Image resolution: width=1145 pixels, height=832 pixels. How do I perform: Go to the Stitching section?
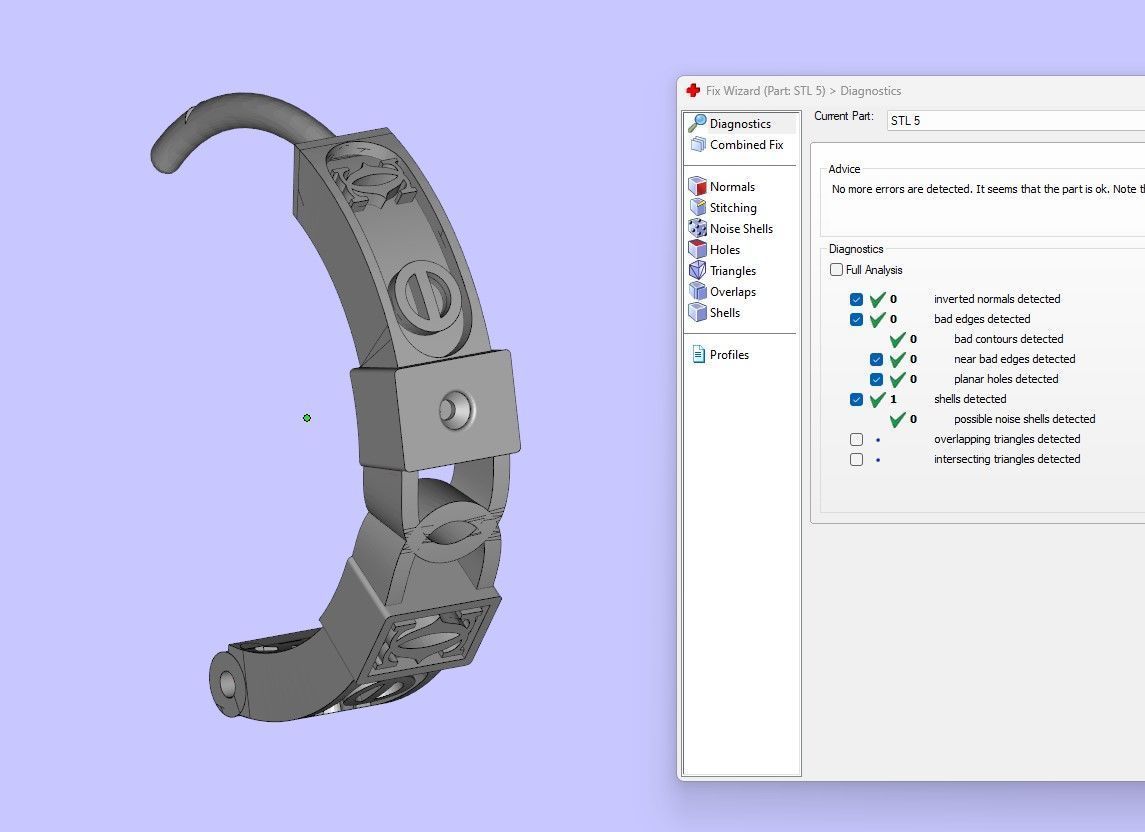coord(733,207)
